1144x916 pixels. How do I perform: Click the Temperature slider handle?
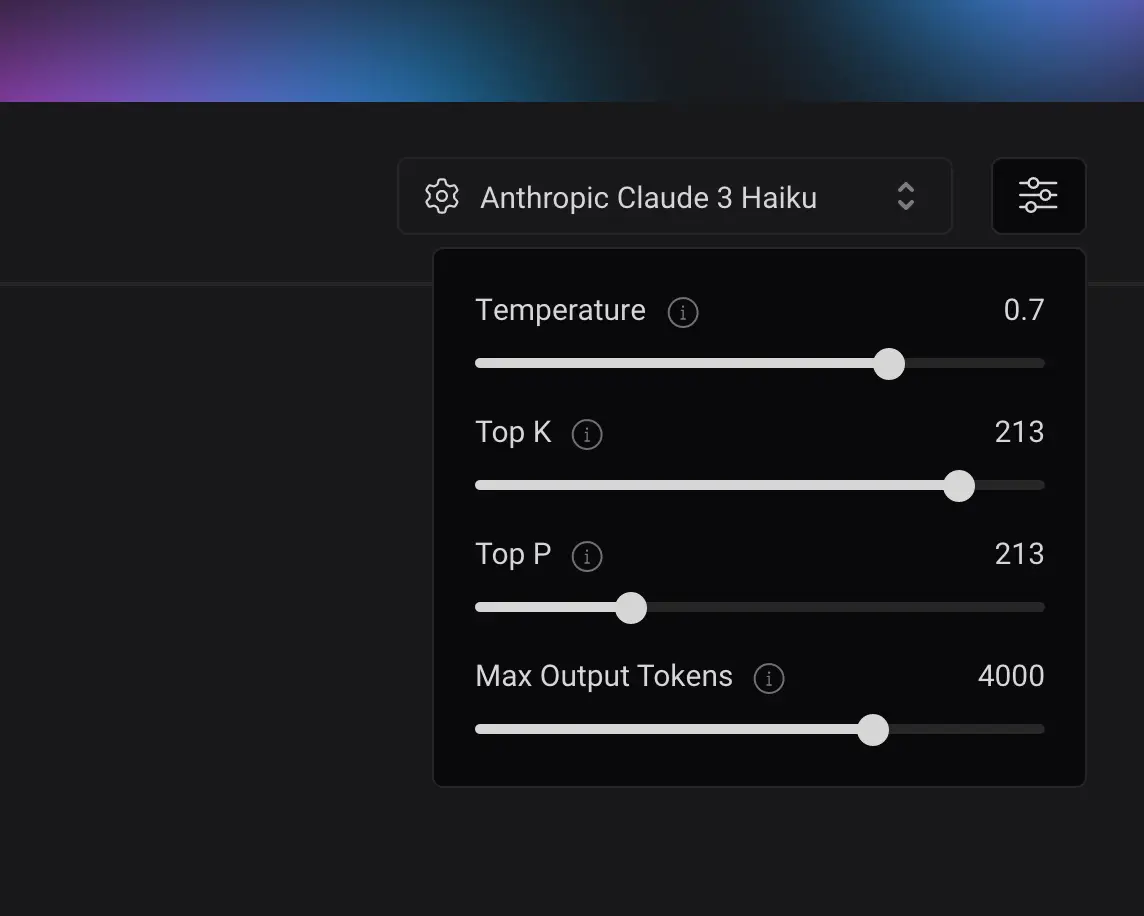tap(889, 363)
